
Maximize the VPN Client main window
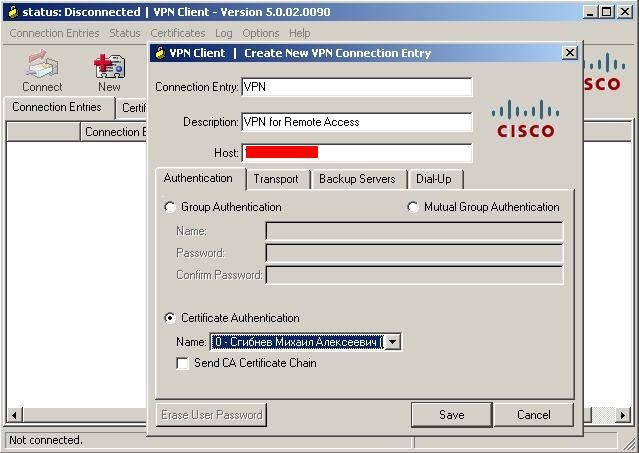click(606, 12)
